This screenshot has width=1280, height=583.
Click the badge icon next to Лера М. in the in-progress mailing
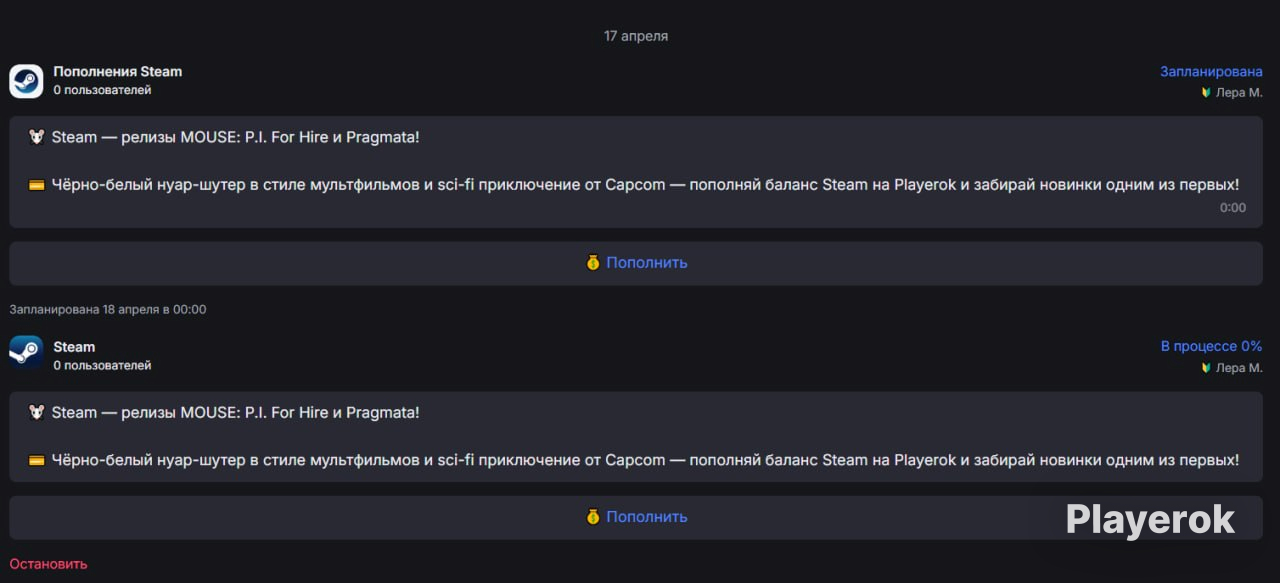[1206, 368]
